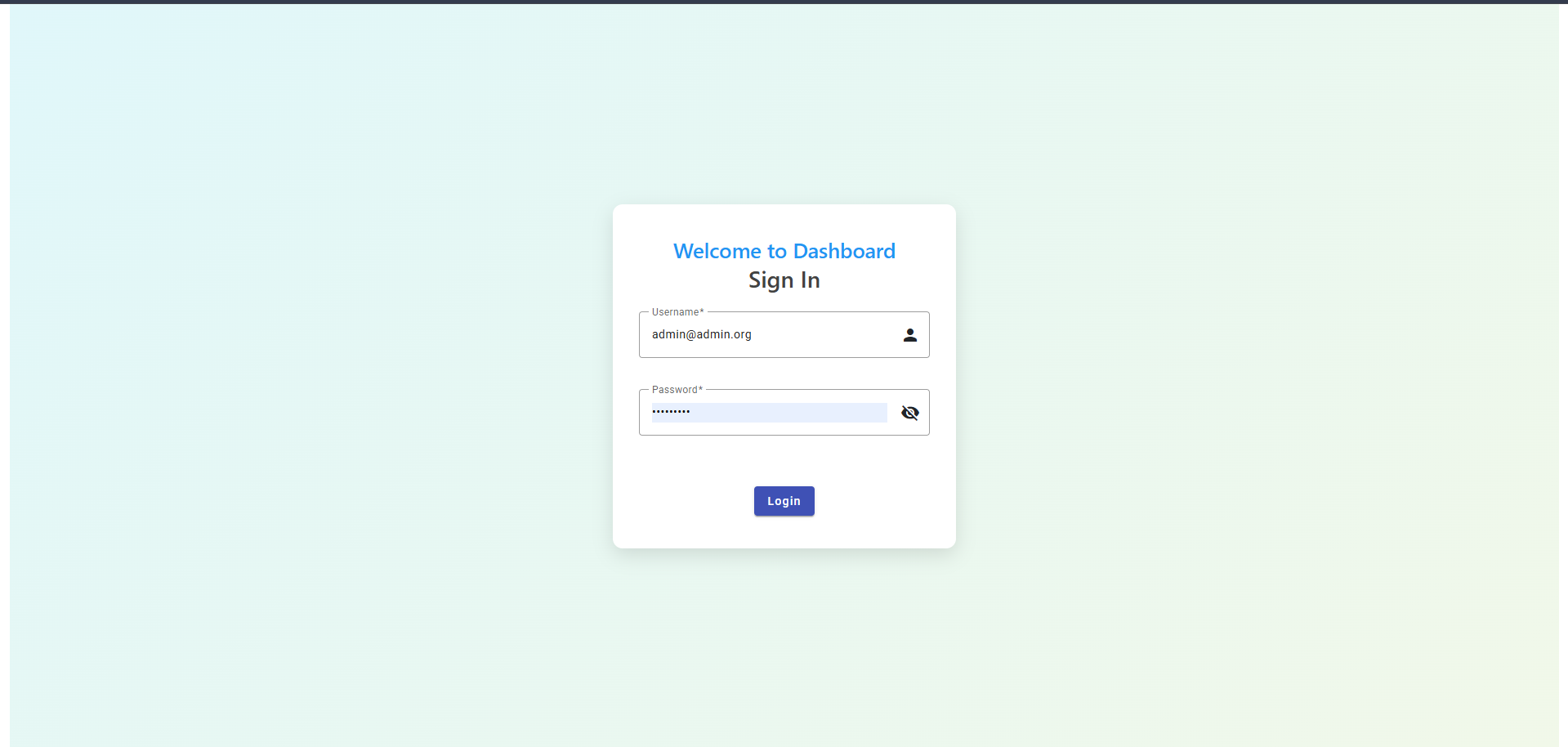Click the dark bar at page top

pyautogui.click(x=784, y=2)
